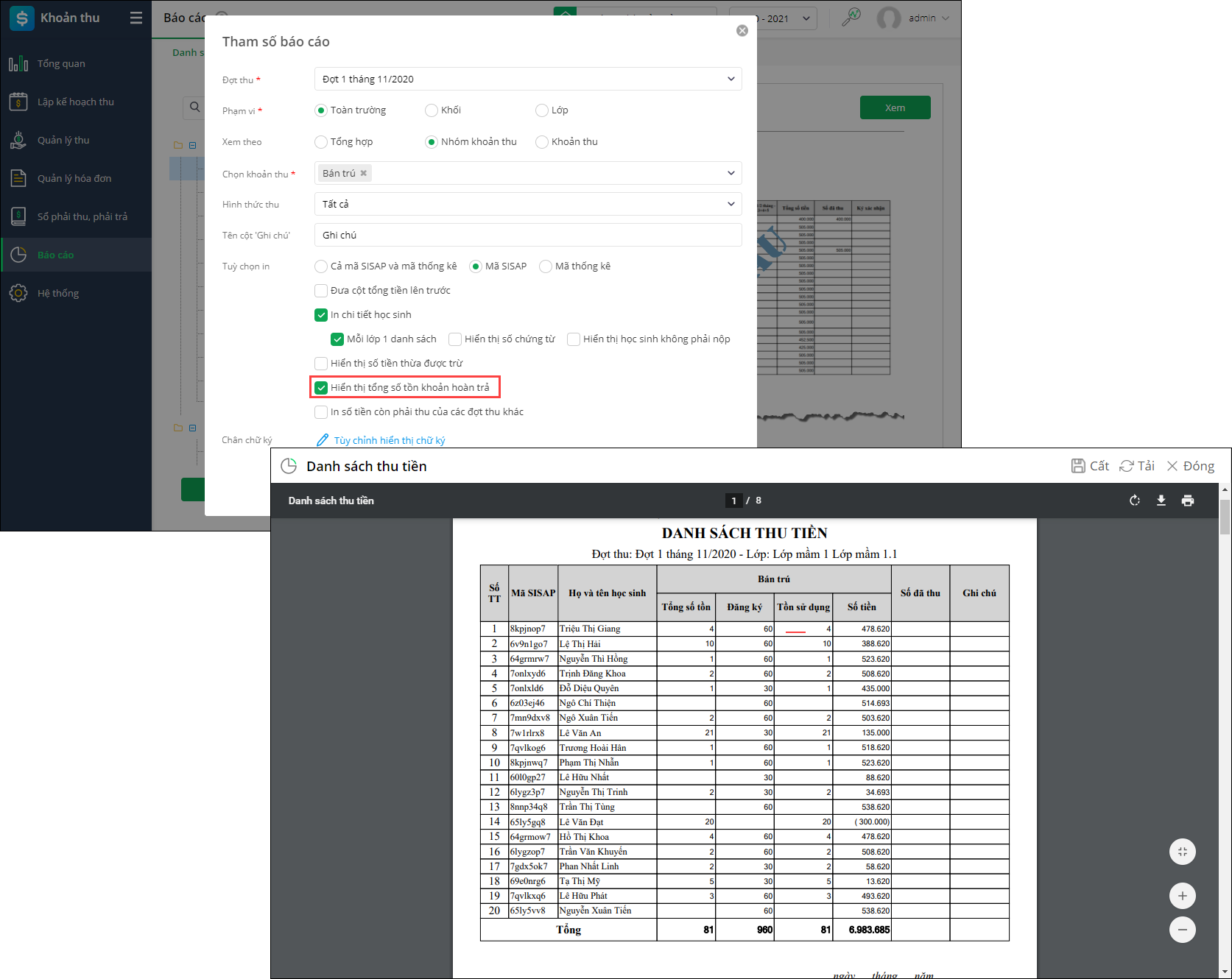Click the hamburger menu icon beside Khoản thu

[135, 18]
